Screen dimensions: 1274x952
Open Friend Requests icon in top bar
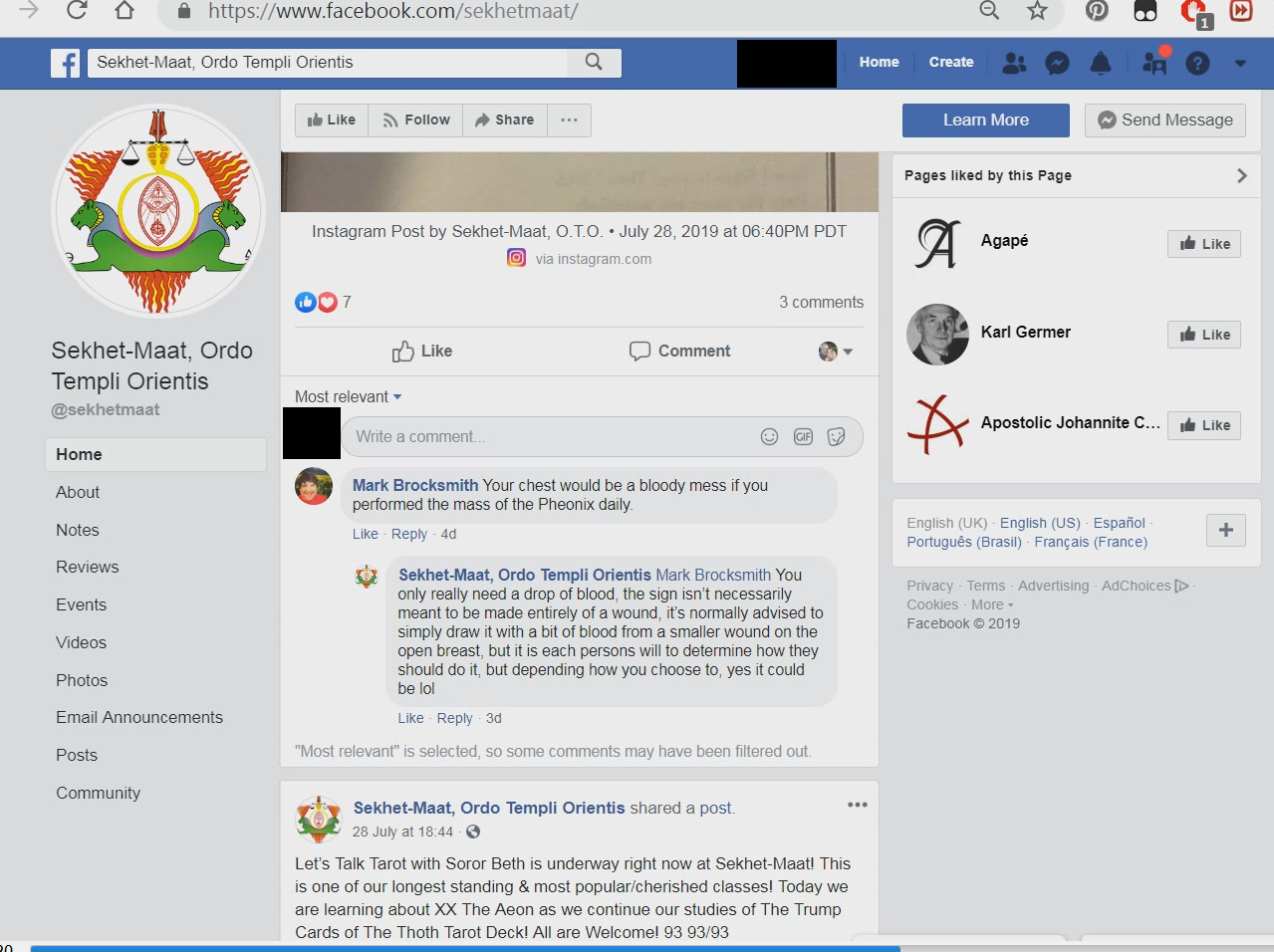[1014, 63]
